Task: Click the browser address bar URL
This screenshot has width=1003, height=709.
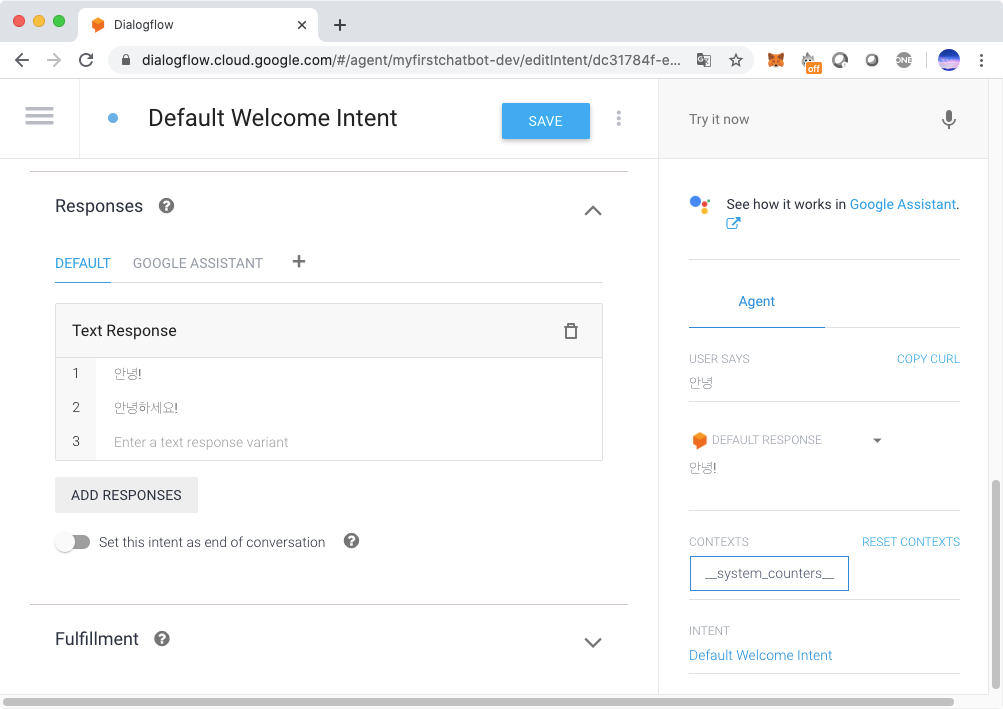Action: click(x=411, y=60)
